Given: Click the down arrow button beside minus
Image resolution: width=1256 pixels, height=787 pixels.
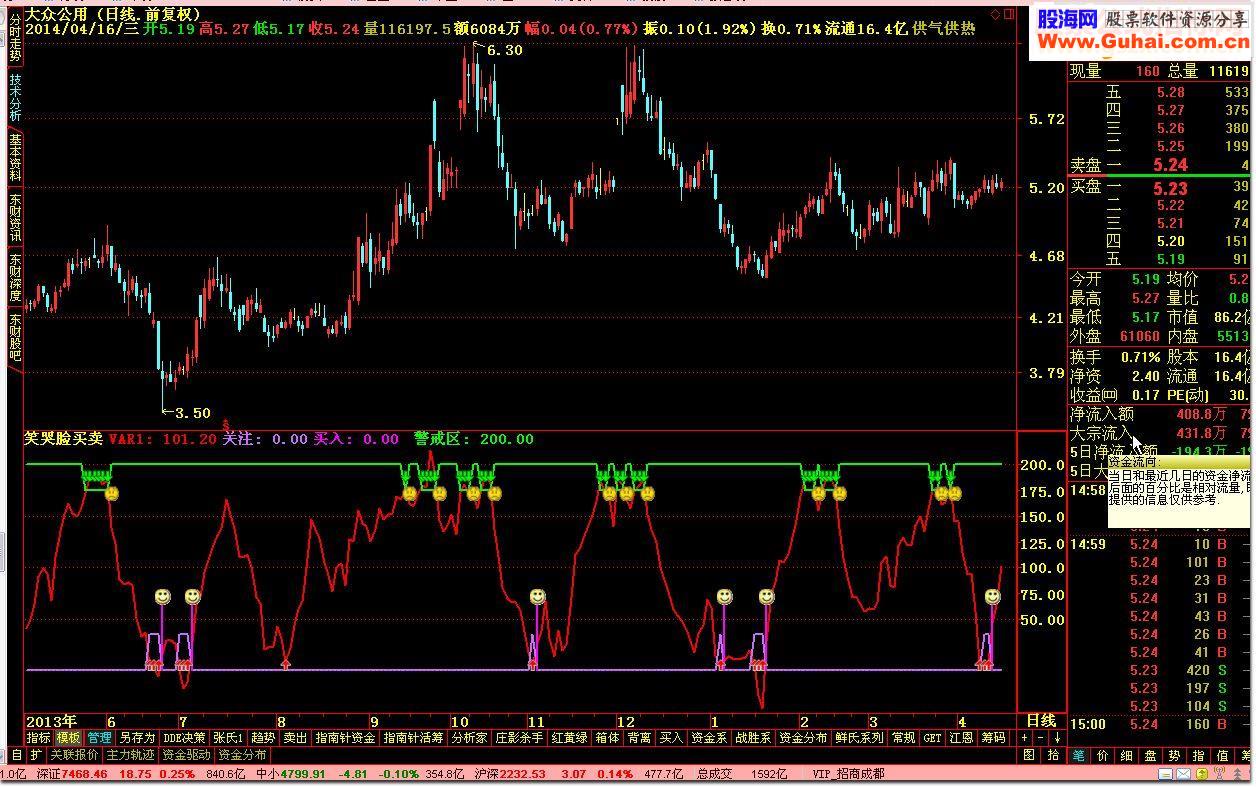Looking at the screenshot, I should pyautogui.click(x=1057, y=738).
